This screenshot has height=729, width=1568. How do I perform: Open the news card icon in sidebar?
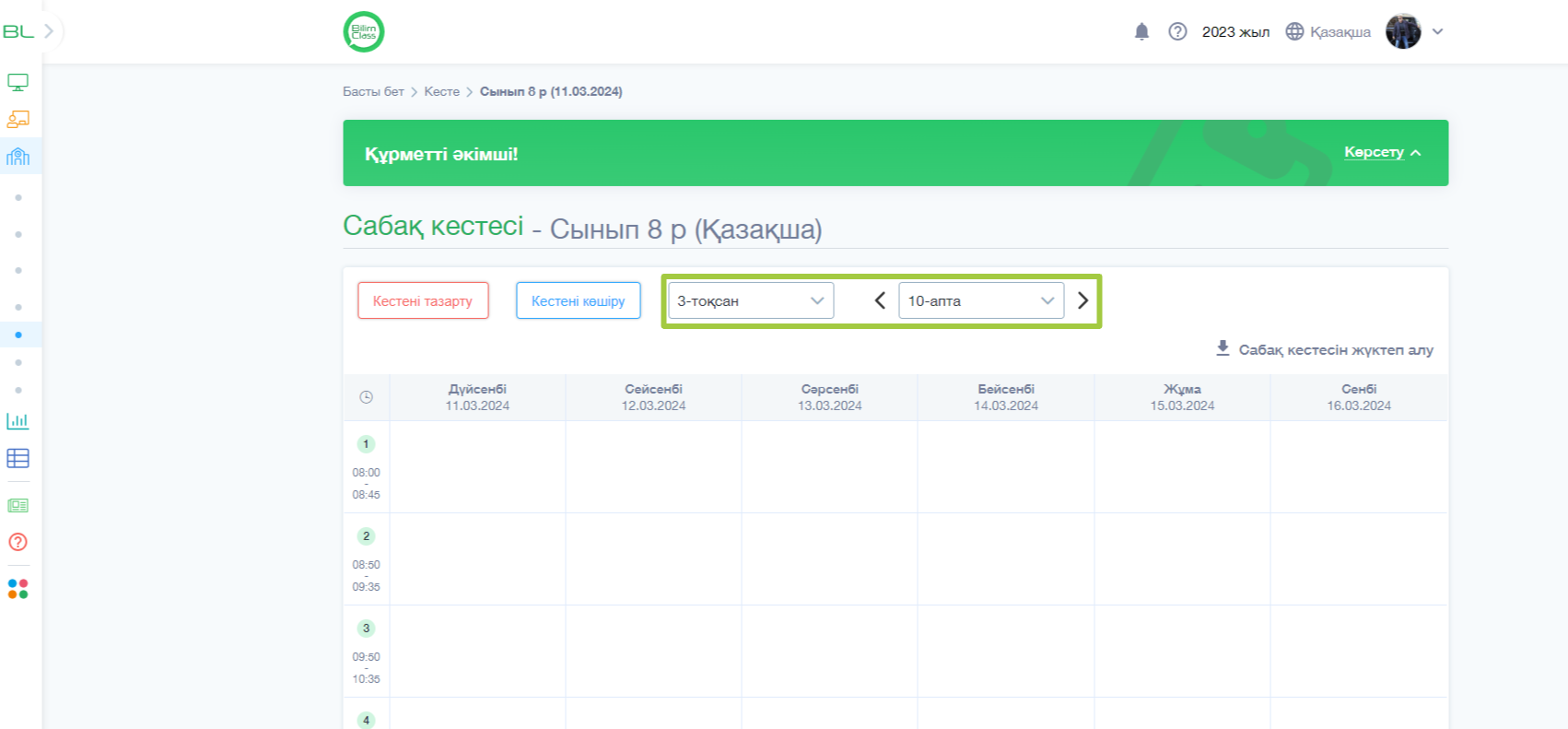point(18,505)
